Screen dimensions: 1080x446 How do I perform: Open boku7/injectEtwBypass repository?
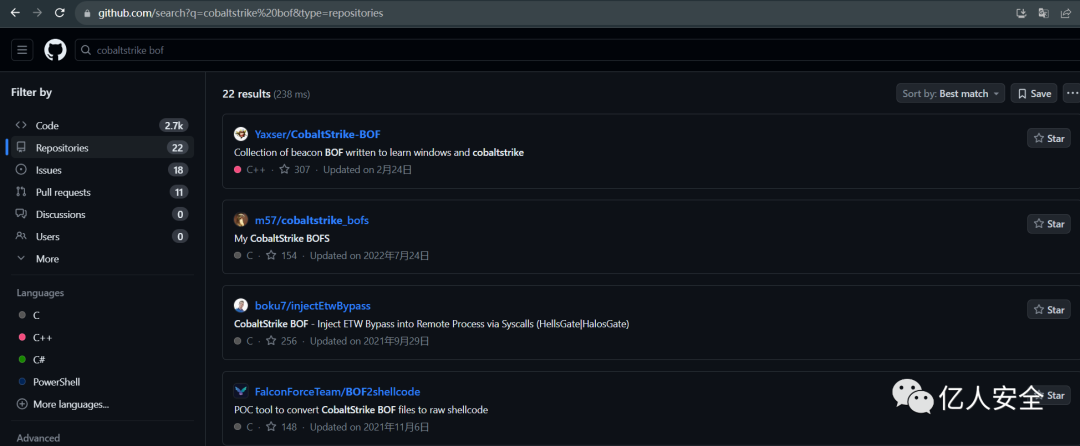[x=313, y=306]
